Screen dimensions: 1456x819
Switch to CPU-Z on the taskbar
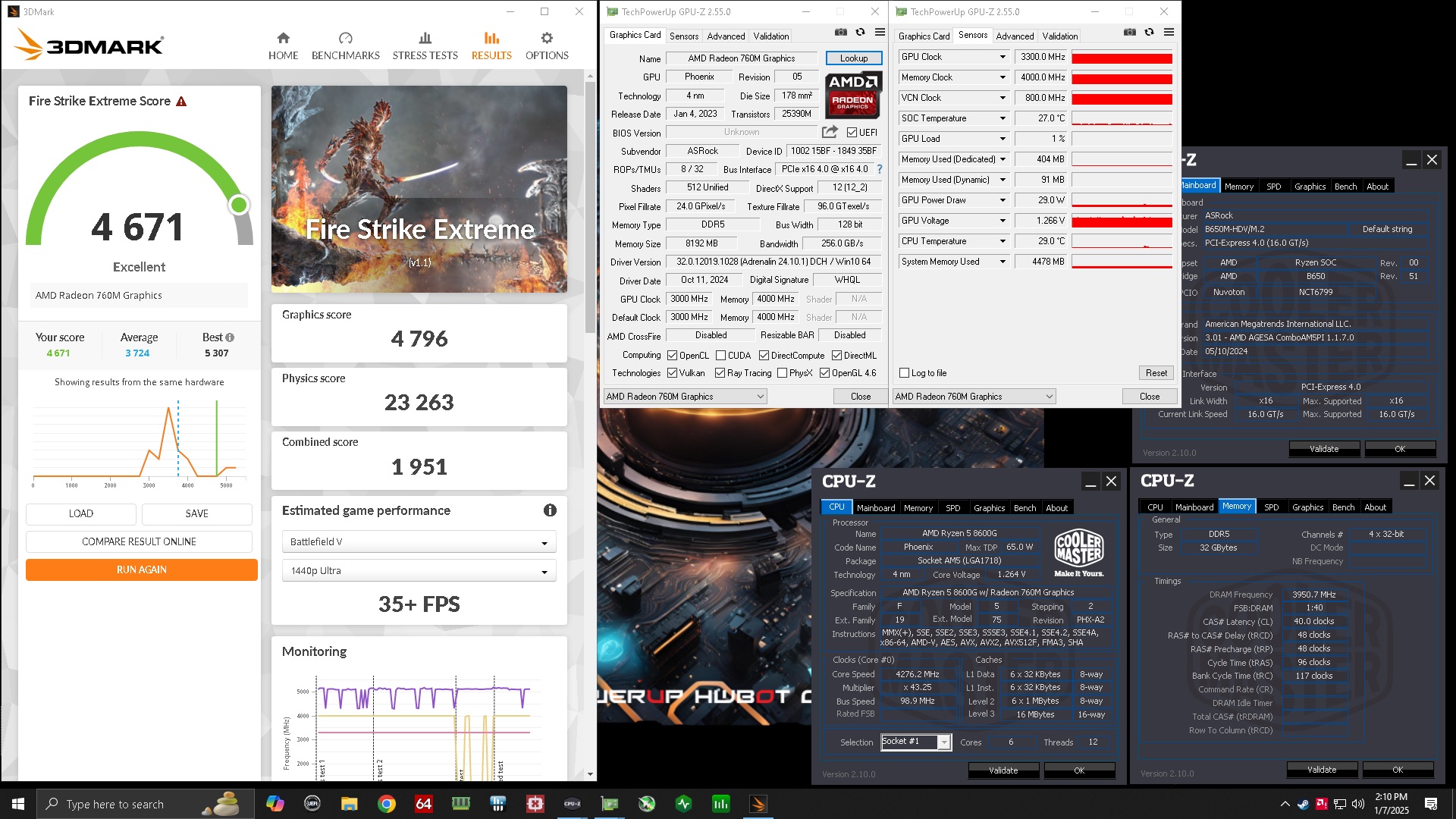tap(573, 804)
